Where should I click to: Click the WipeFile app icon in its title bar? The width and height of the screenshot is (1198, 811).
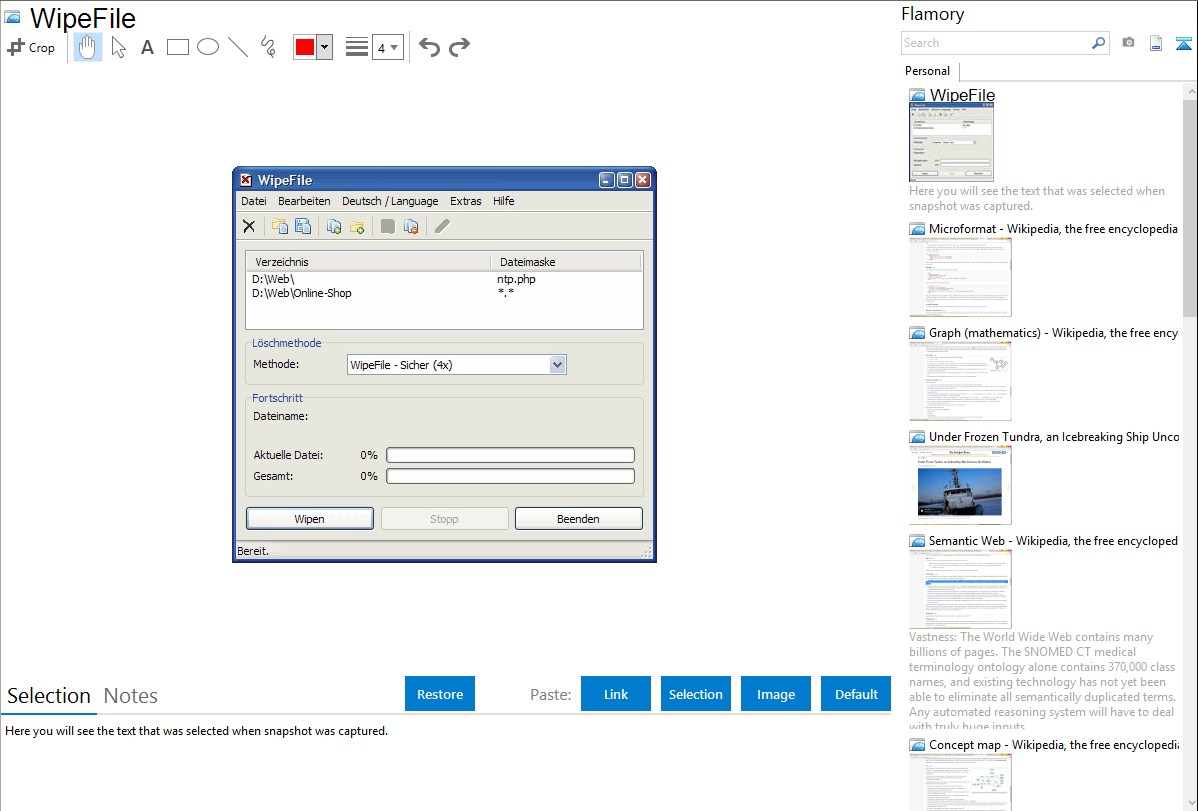(x=246, y=180)
